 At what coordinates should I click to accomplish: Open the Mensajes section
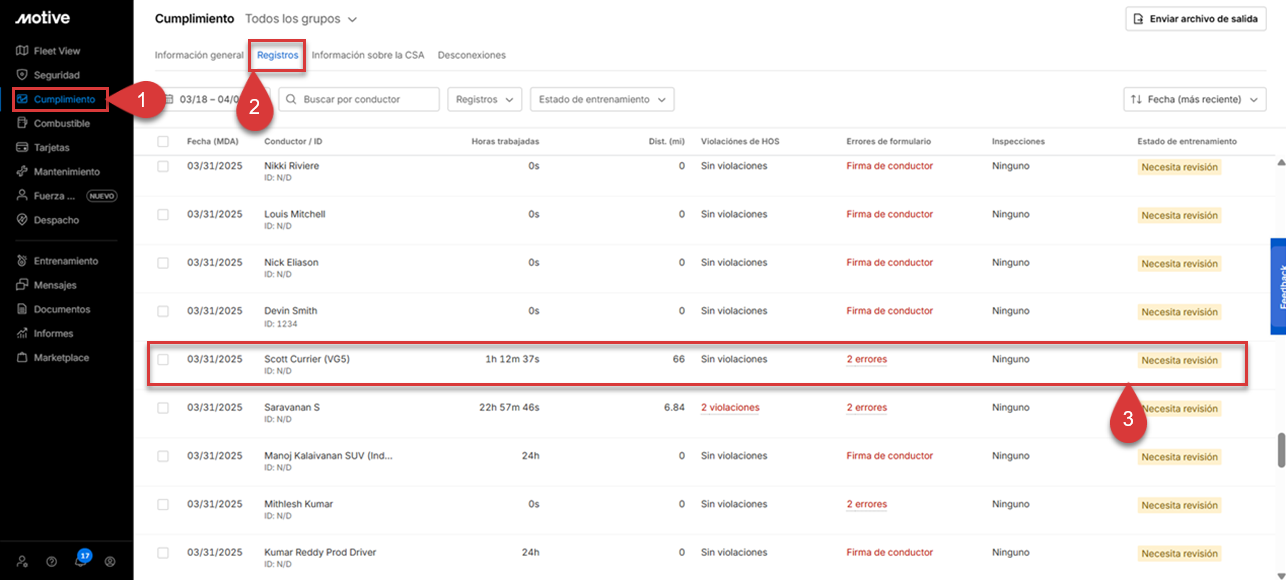(x=53, y=284)
